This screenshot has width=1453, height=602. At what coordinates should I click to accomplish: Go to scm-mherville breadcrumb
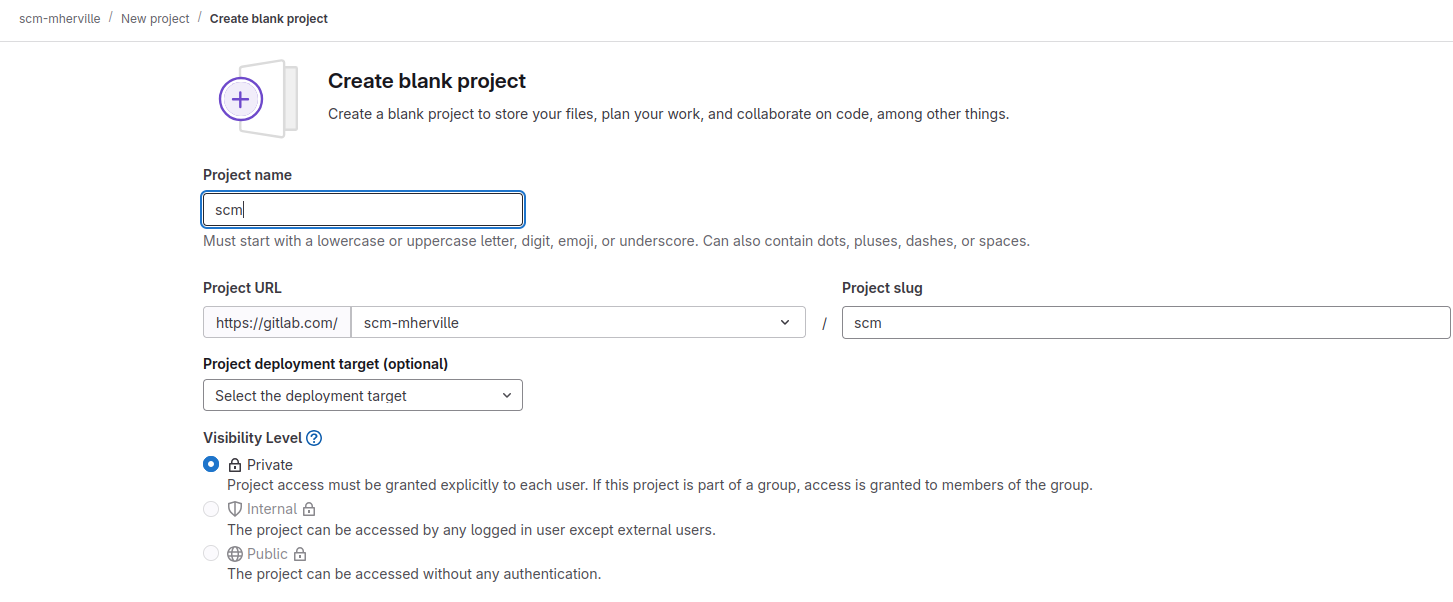click(60, 19)
